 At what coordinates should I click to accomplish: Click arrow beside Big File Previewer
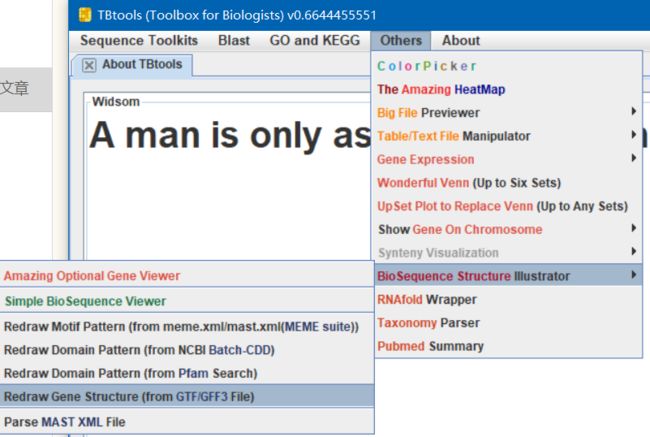[633, 111]
